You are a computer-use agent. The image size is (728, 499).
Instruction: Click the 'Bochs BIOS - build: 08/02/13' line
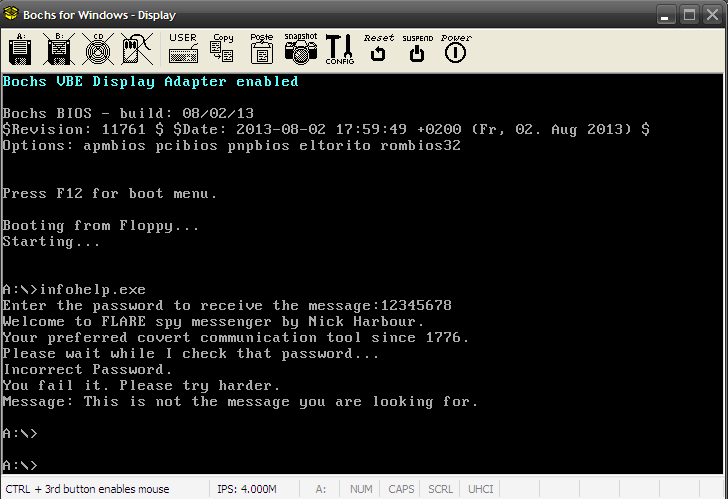point(128,114)
